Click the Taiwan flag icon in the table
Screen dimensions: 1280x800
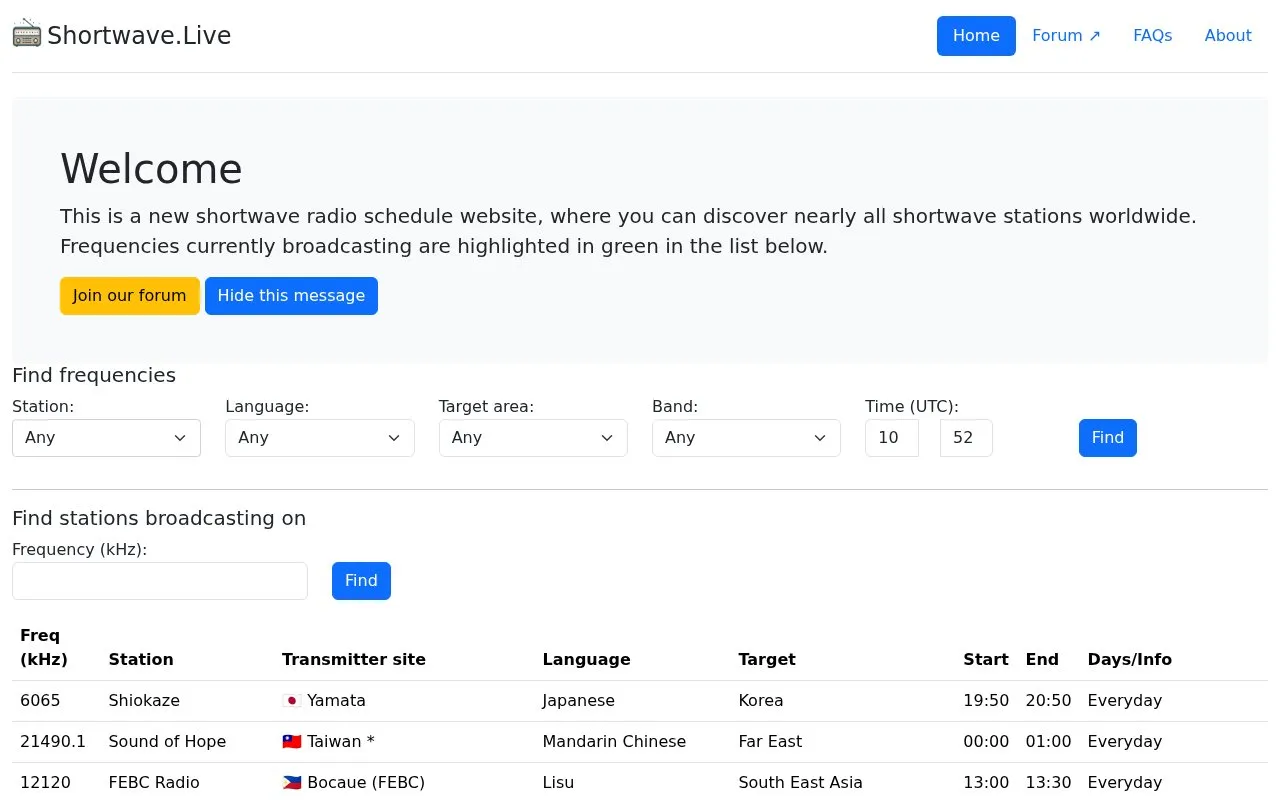292,742
